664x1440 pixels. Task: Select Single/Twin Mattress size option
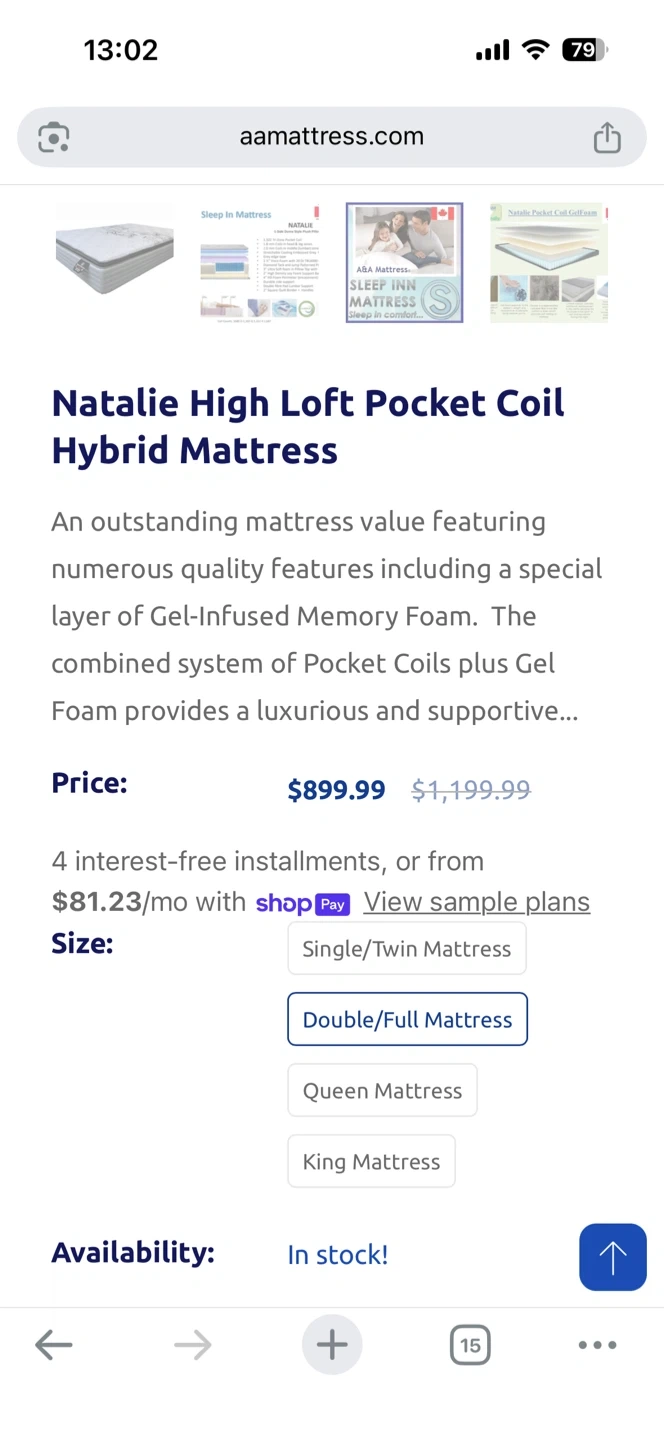(406, 949)
